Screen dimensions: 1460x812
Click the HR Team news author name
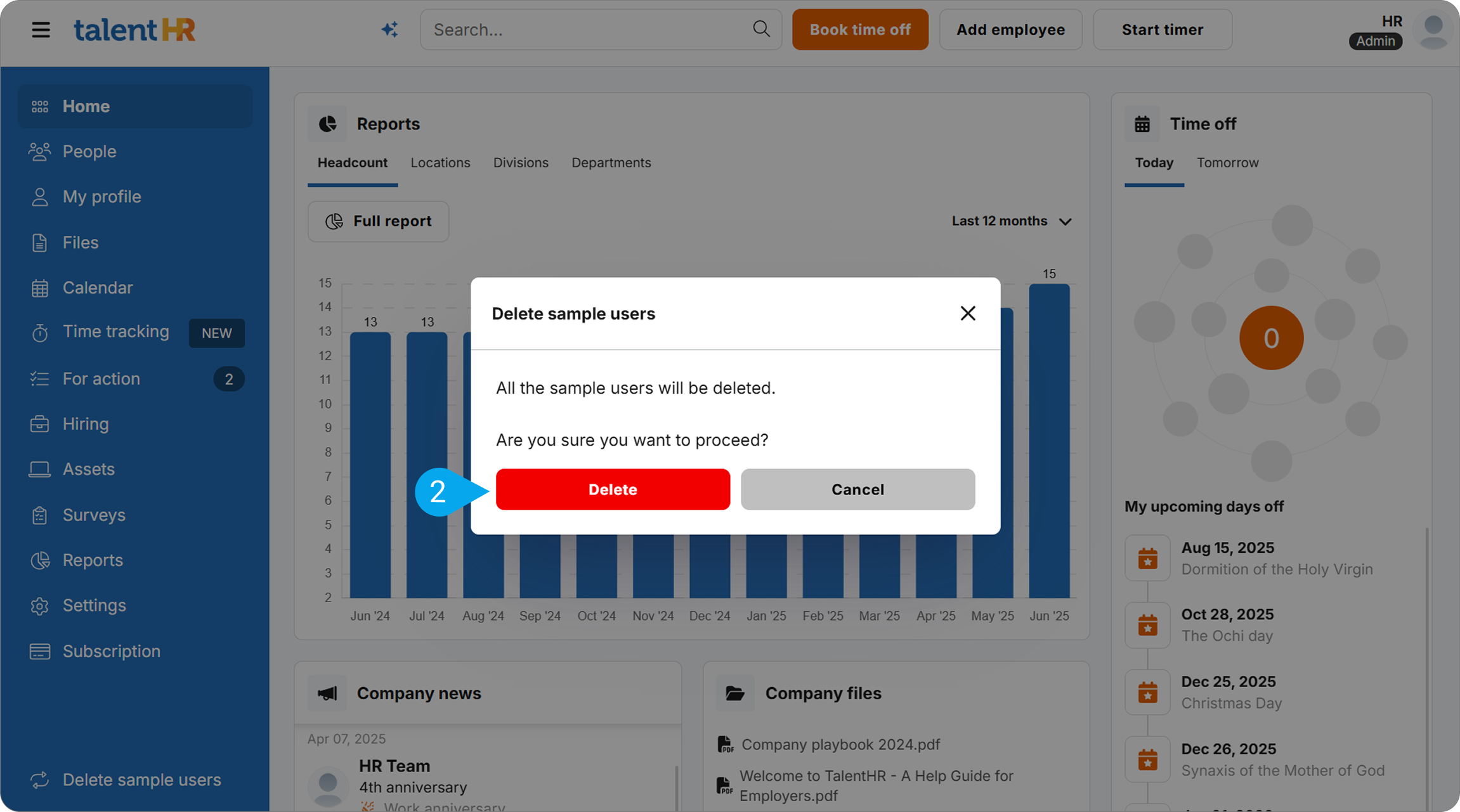click(x=394, y=766)
